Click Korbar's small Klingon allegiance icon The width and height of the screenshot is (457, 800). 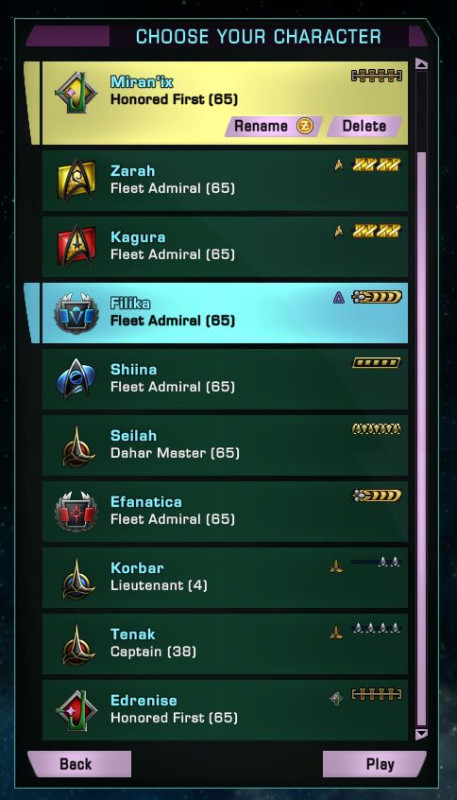click(336, 566)
